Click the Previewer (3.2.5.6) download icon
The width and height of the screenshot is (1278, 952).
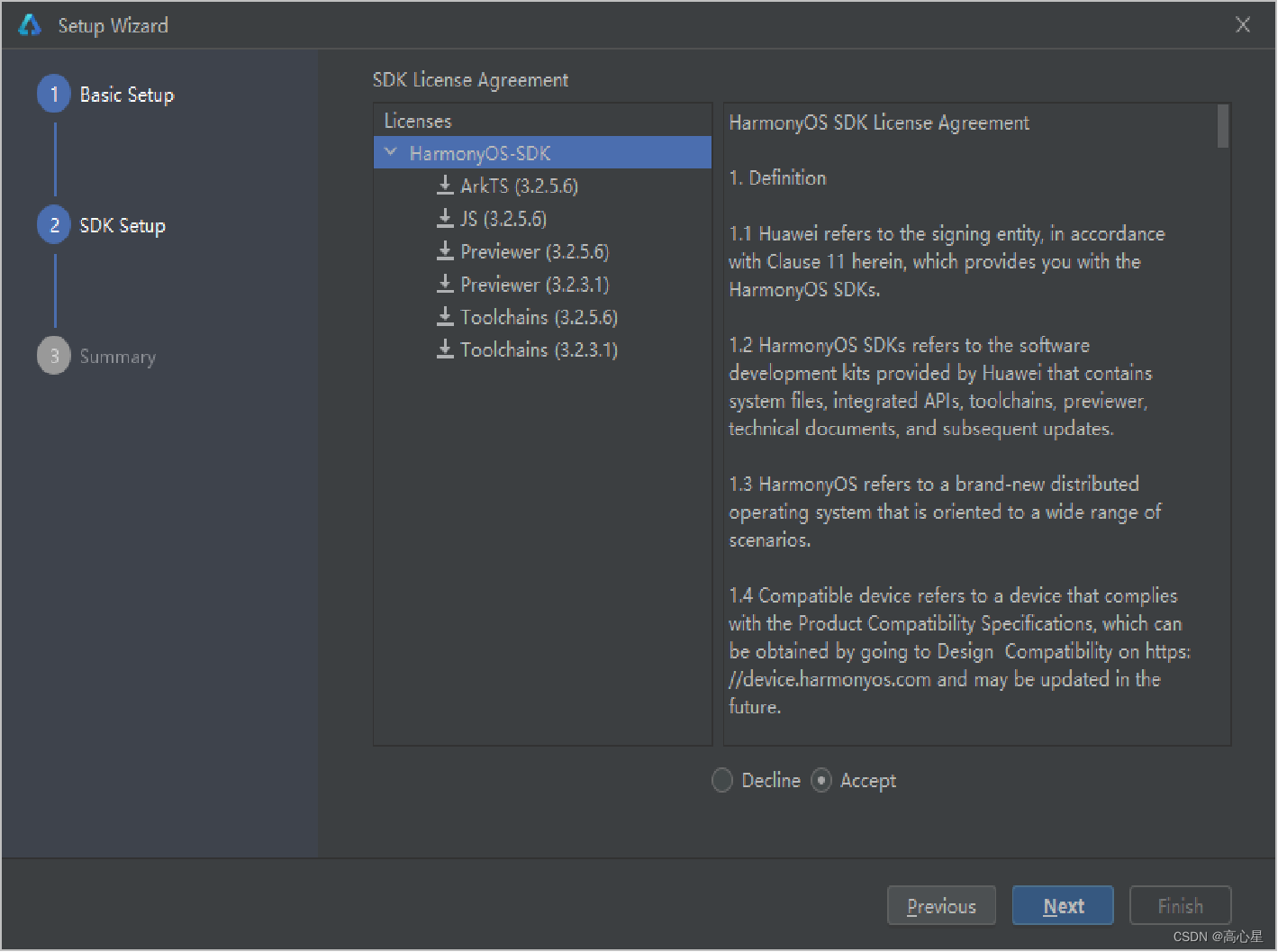[445, 251]
